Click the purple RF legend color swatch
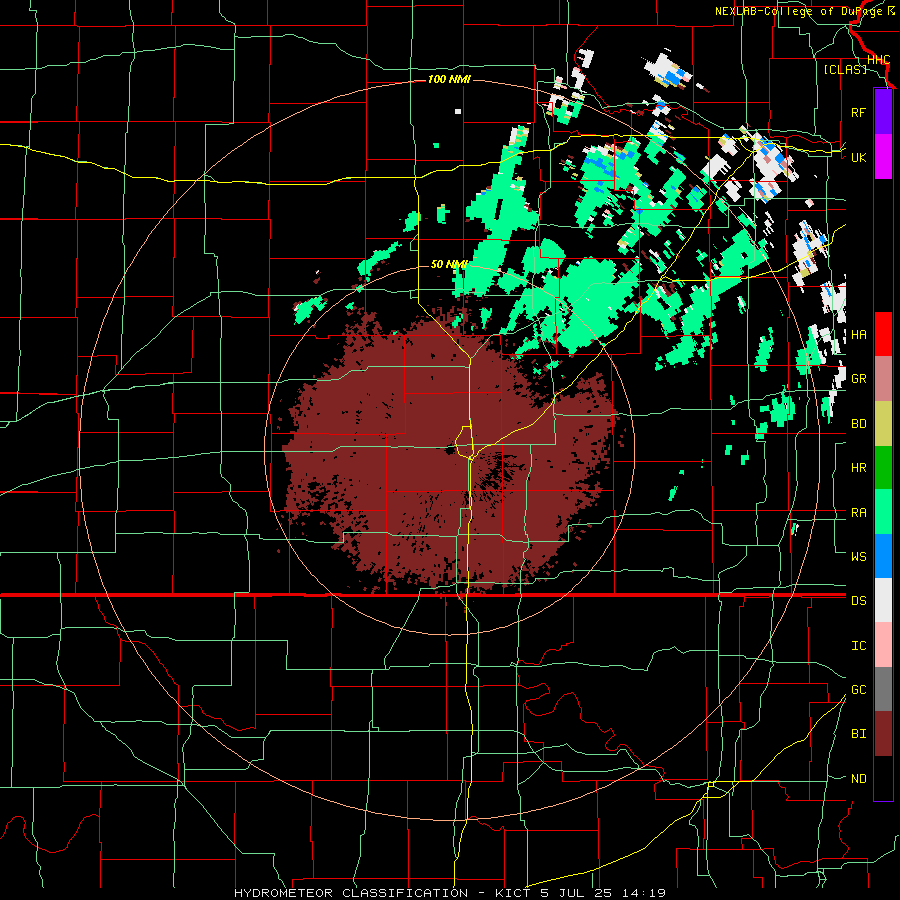Screen dimensions: 900x900 click(x=883, y=112)
